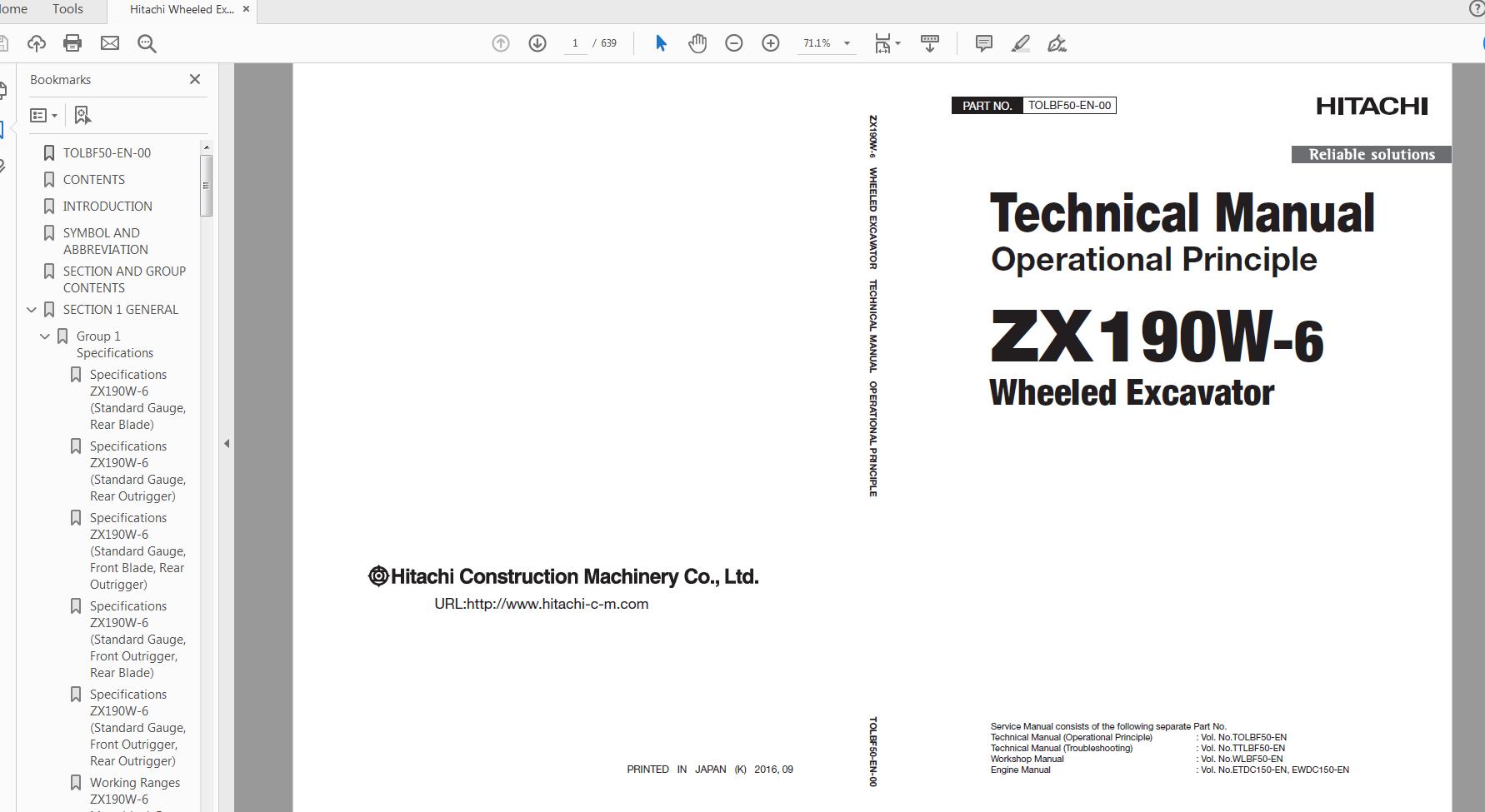Collapse the navigation pane arrow
This screenshot has height=812, width=1485.
(227, 444)
